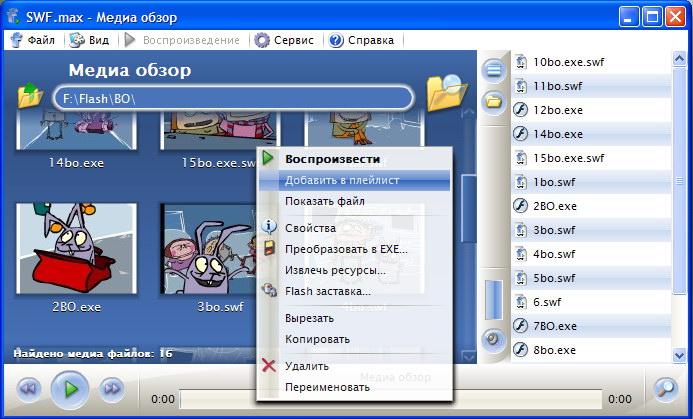693x419 pixels.
Task: Click Flash icon of 2BO.exe in list
Action: click(x=521, y=206)
